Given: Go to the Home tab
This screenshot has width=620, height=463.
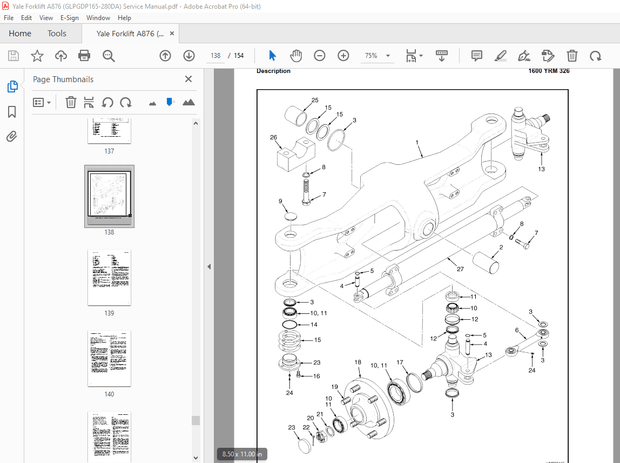Looking at the screenshot, I should click(x=20, y=33).
